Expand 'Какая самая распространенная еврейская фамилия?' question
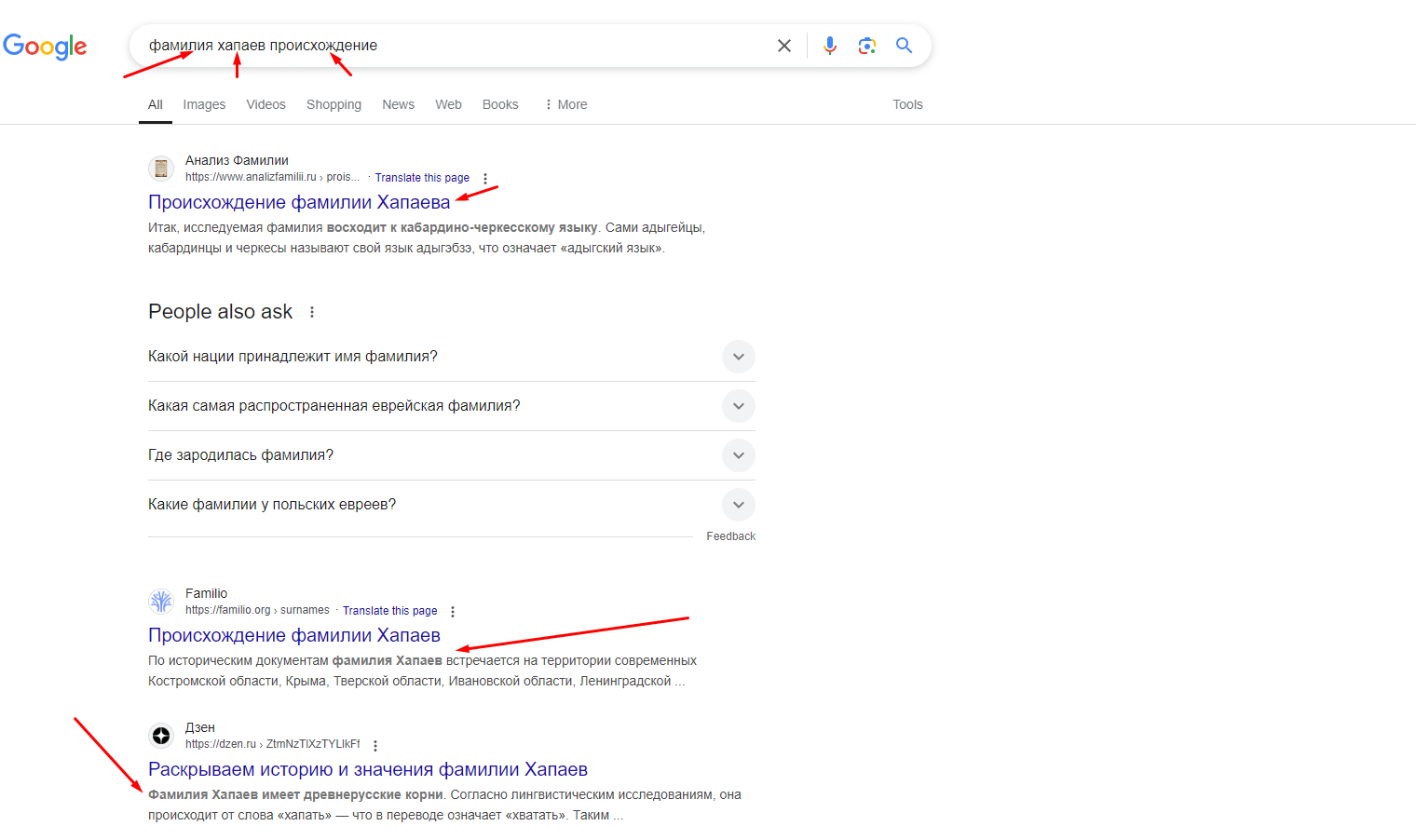This screenshot has width=1416, height=840. [738, 406]
